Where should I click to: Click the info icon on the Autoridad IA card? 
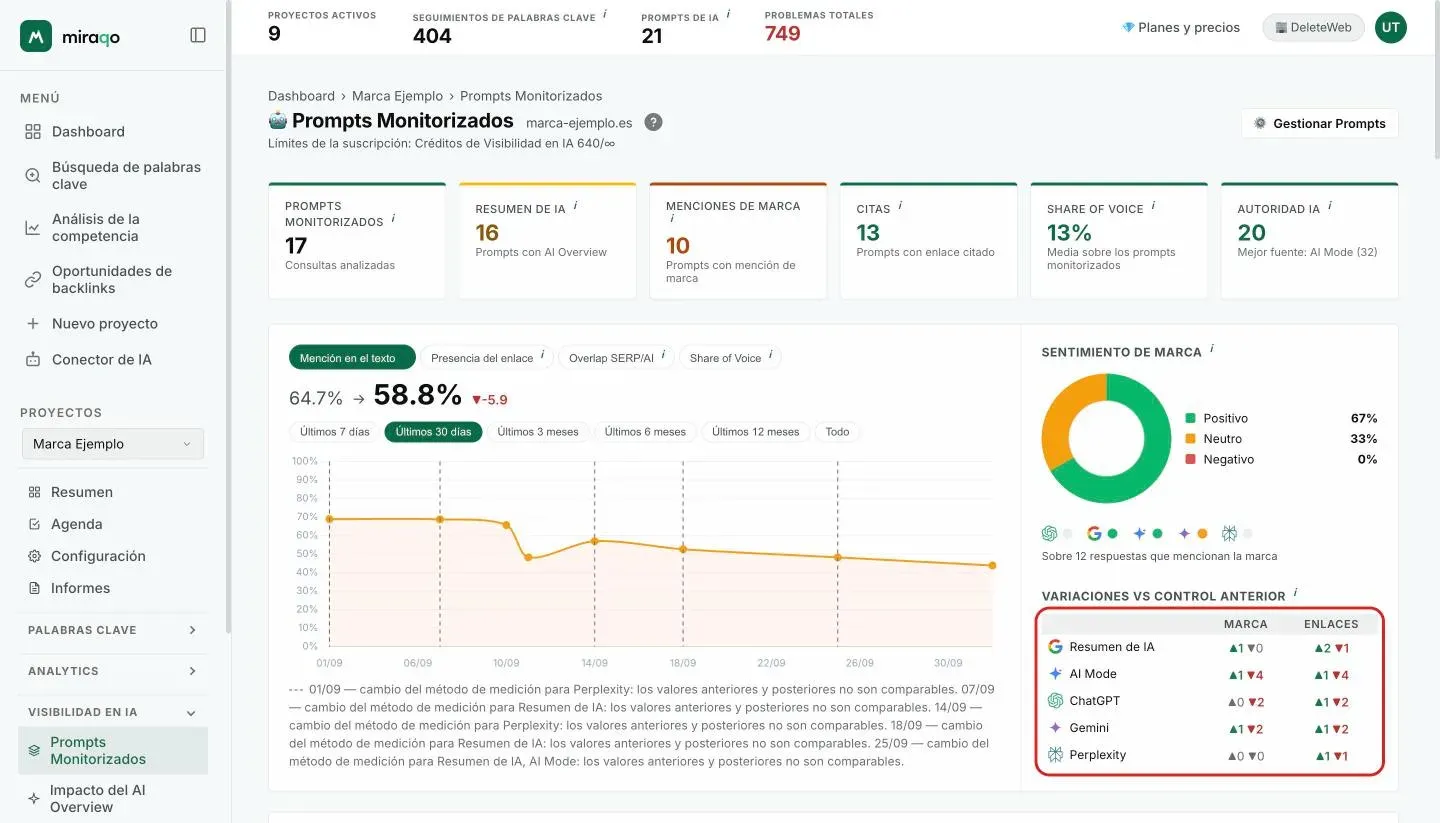(1330, 206)
